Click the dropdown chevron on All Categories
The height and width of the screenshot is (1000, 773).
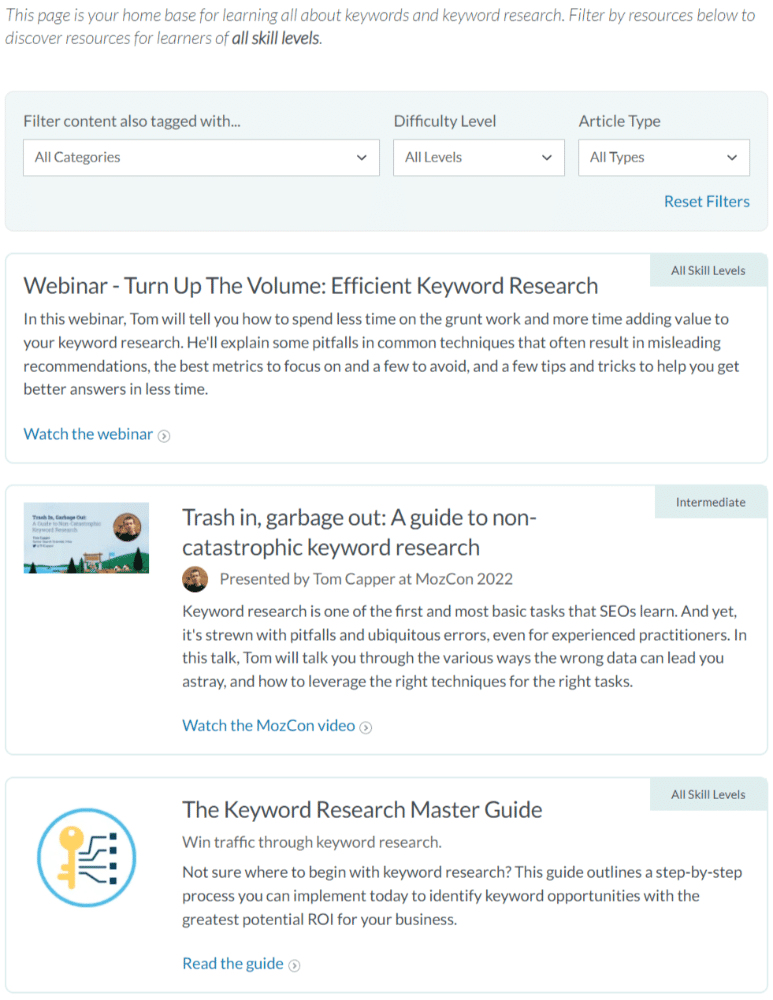pyautogui.click(x=363, y=157)
